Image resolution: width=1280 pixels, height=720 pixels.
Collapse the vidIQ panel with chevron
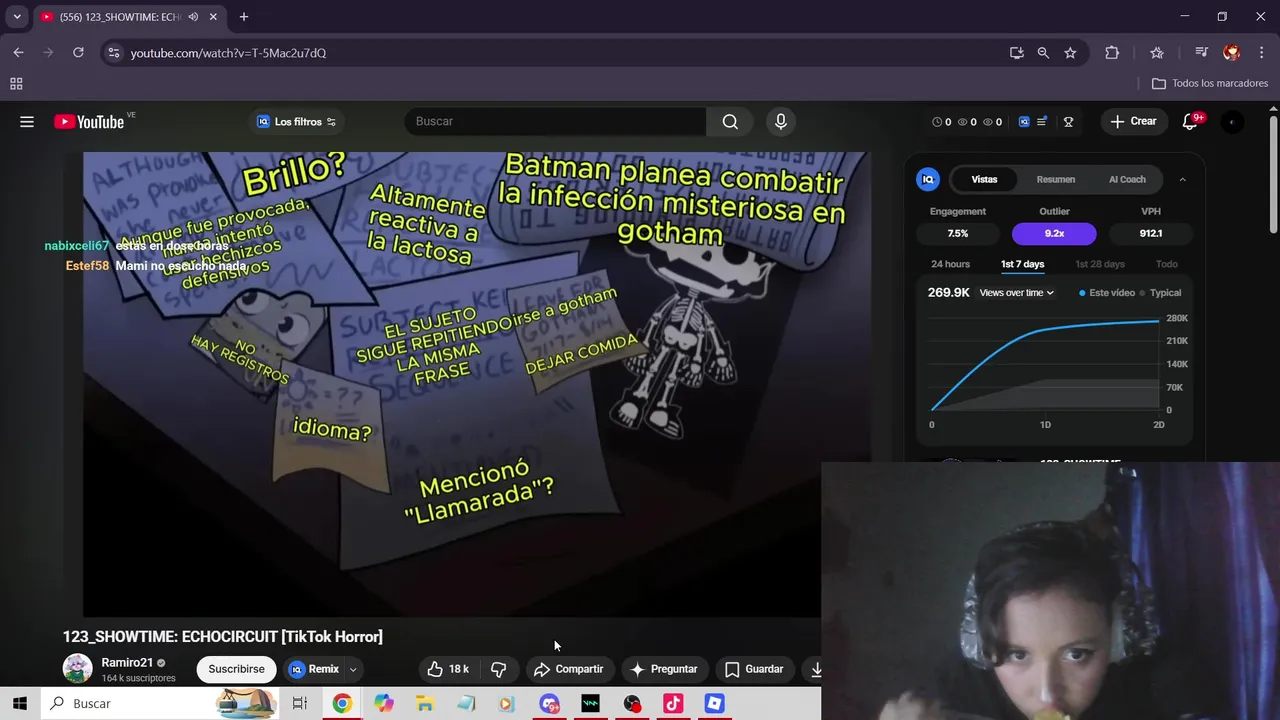point(1182,179)
